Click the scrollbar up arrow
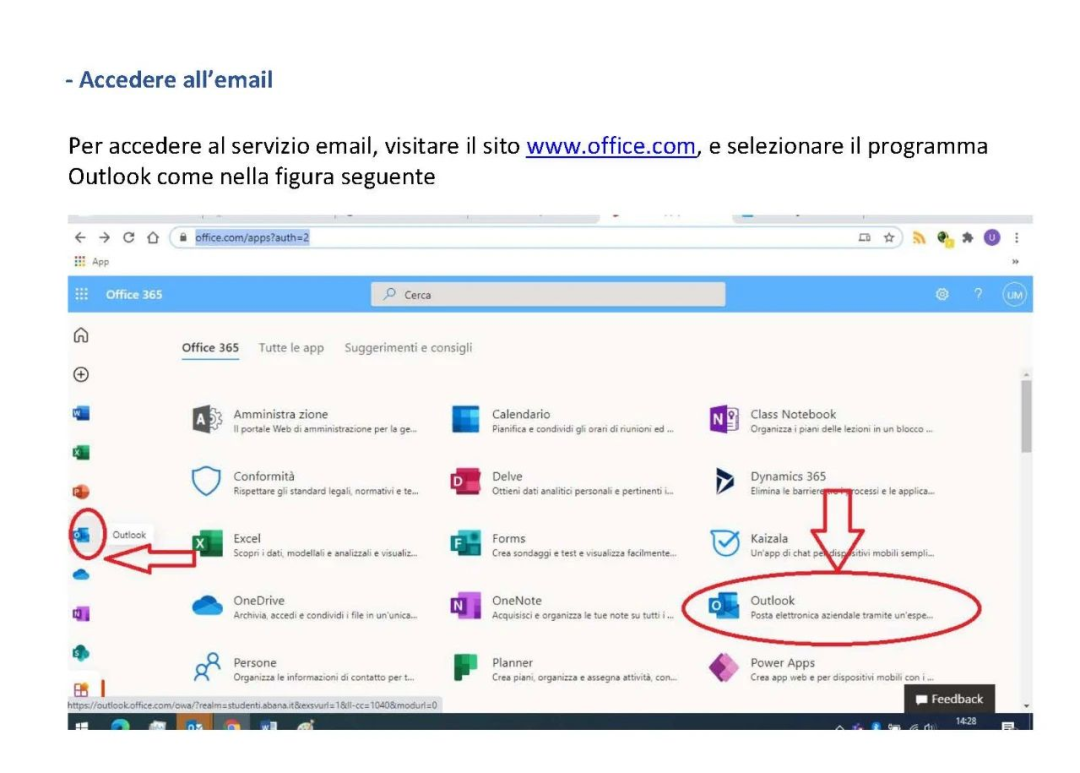 coord(1026,375)
